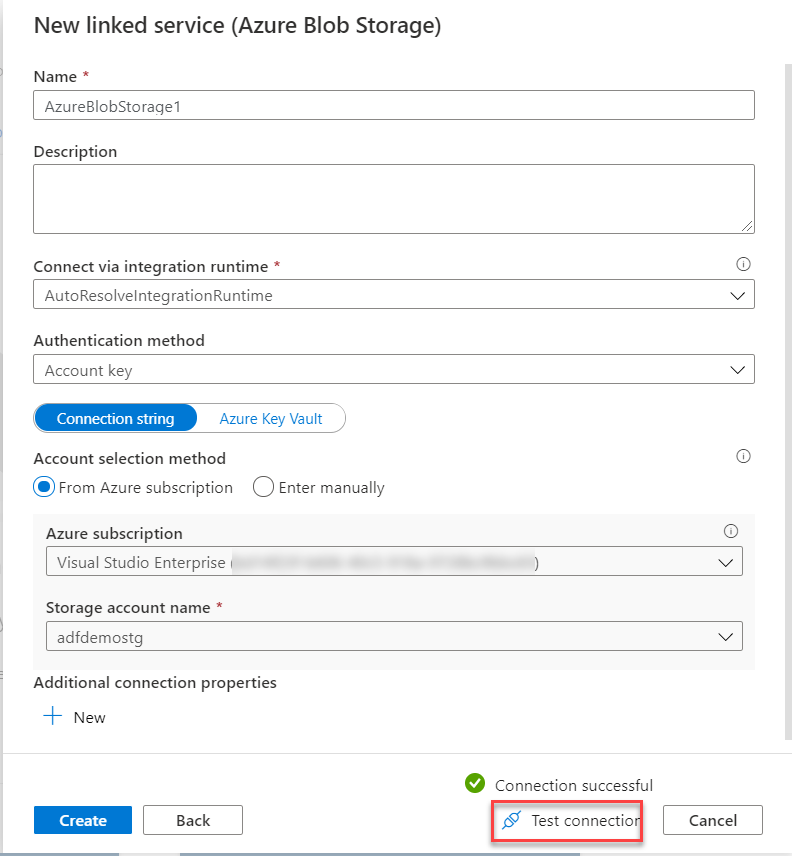The image size is (792, 856).
Task: Cancel the new linked service
Action: pos(713,820)
